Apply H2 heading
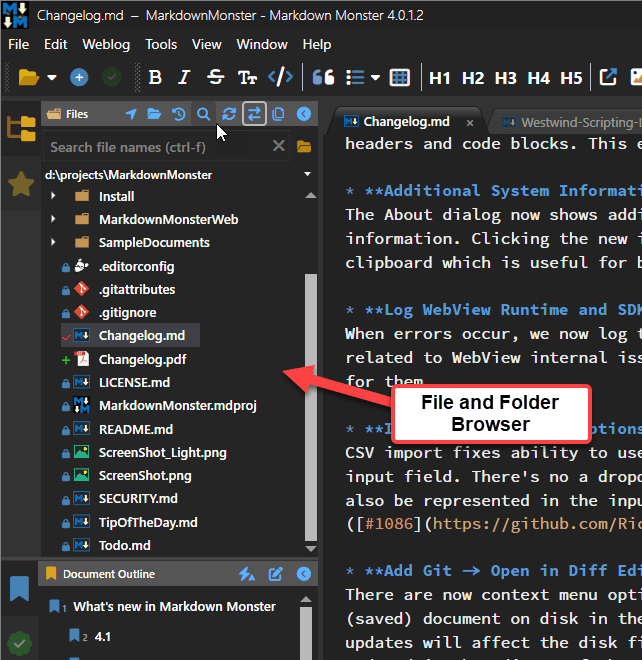Image resolution: width=642 pixels, height=660 pixels. (x=472, y=78)
